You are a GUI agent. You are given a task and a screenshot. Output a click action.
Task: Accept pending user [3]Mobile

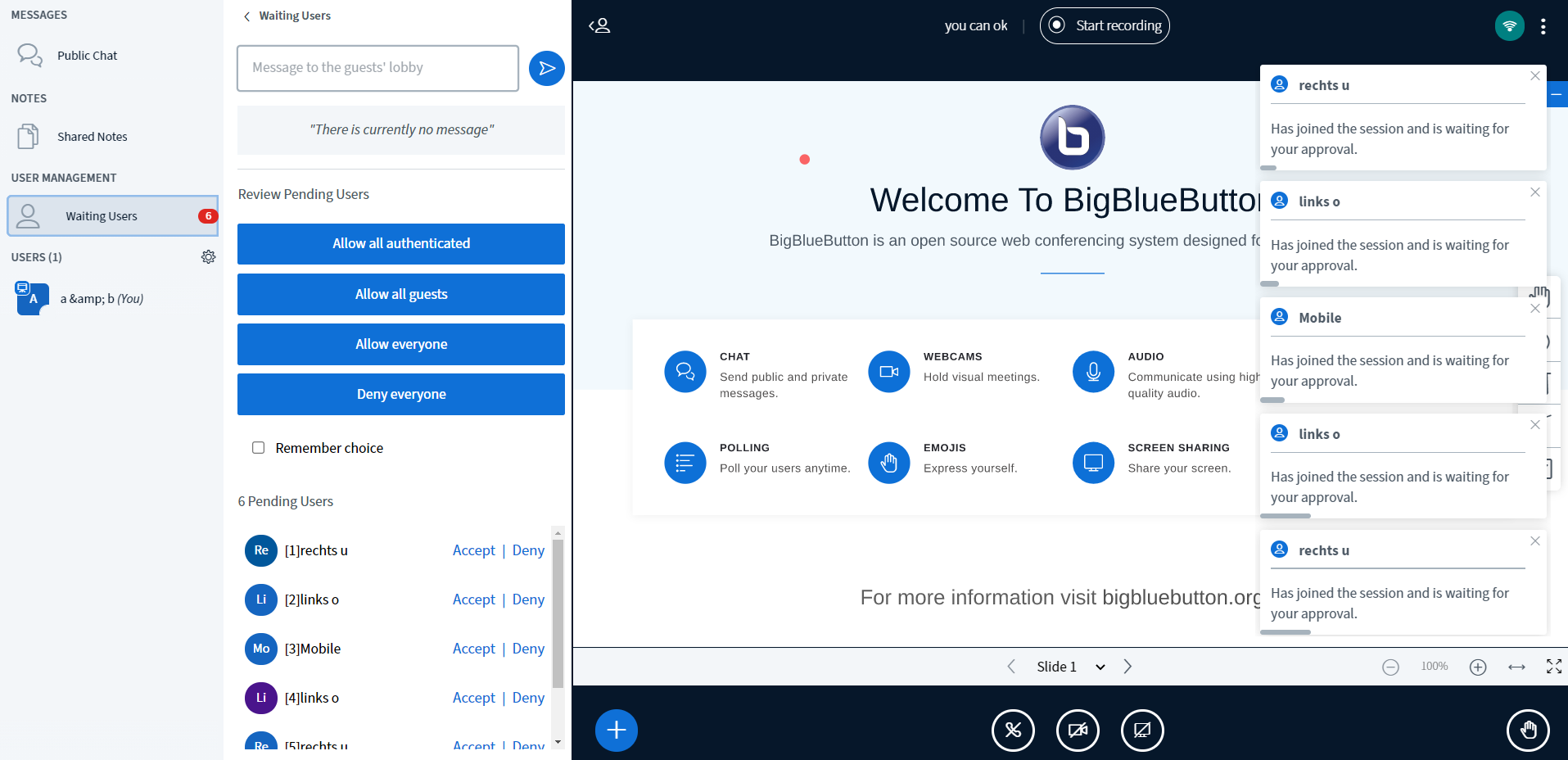pos(474,649)
